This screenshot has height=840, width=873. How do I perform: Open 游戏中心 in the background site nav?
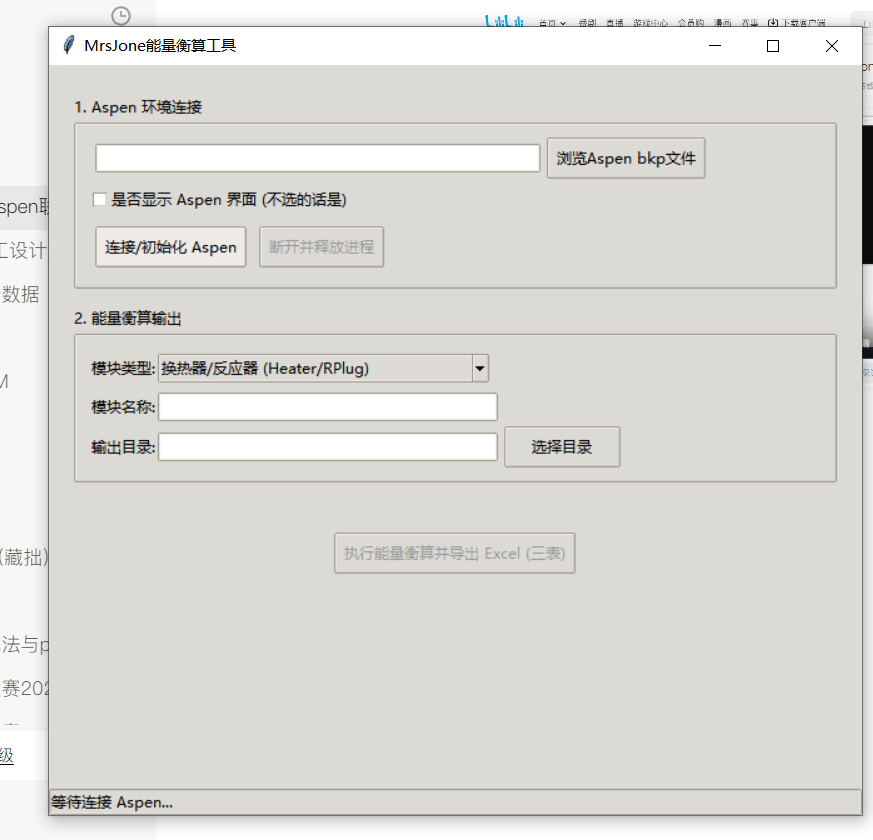click(x=650, y=22)
